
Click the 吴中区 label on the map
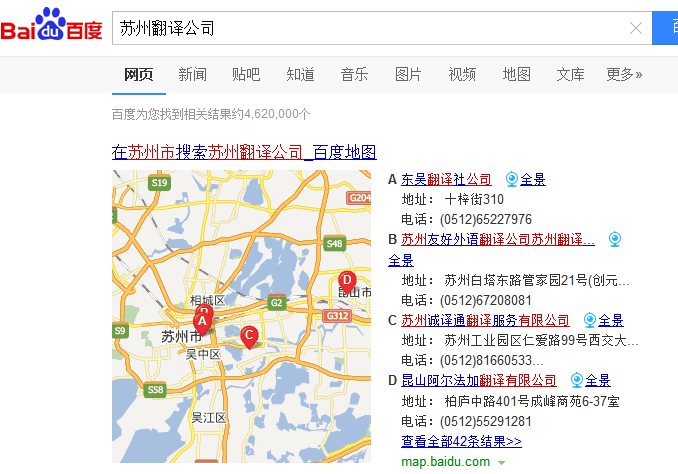tap(203, 355)
